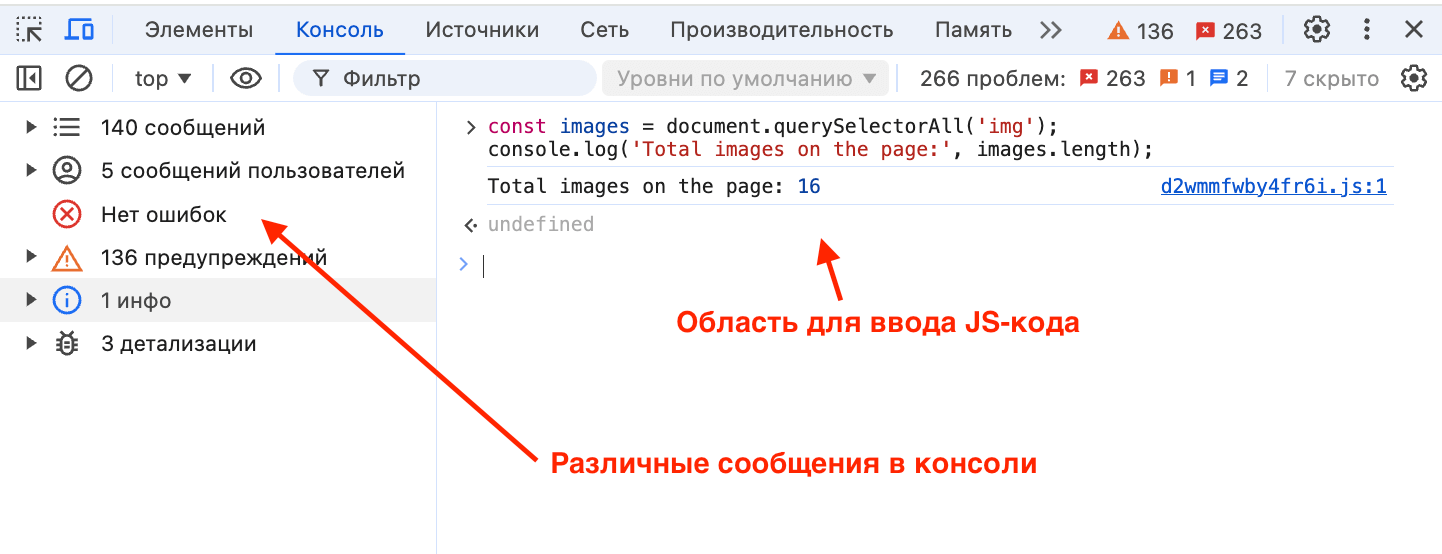The width and height of the screenshot is (1442, 554).
Task: Click the undefined return value line
Action: pos(541,224)
